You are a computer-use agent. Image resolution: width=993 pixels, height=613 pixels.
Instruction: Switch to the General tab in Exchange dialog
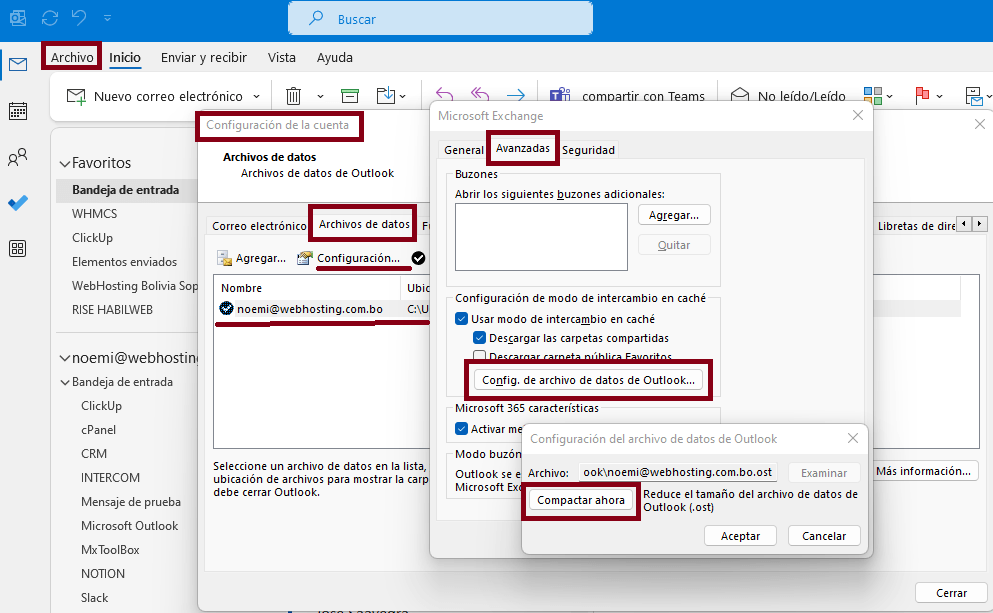click(464, 150)
